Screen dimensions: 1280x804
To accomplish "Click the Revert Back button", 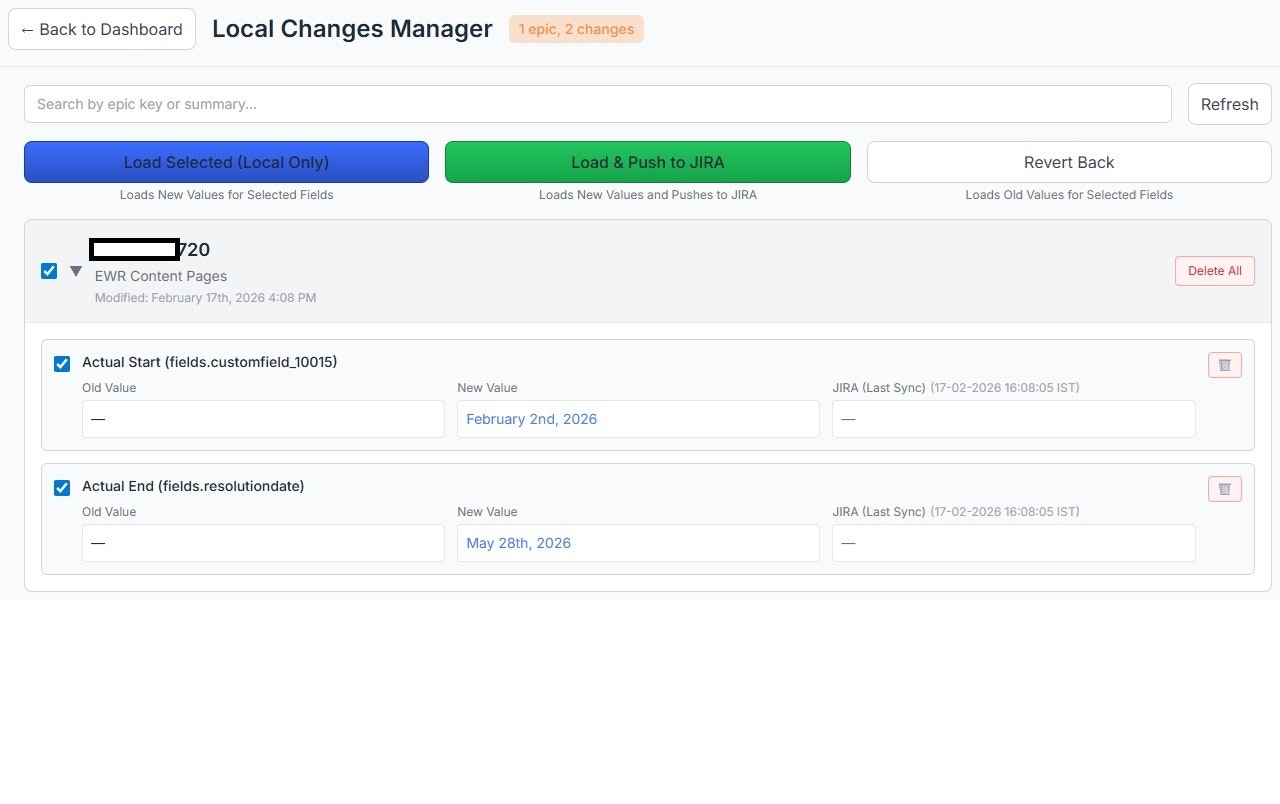I will [1068, 162].
